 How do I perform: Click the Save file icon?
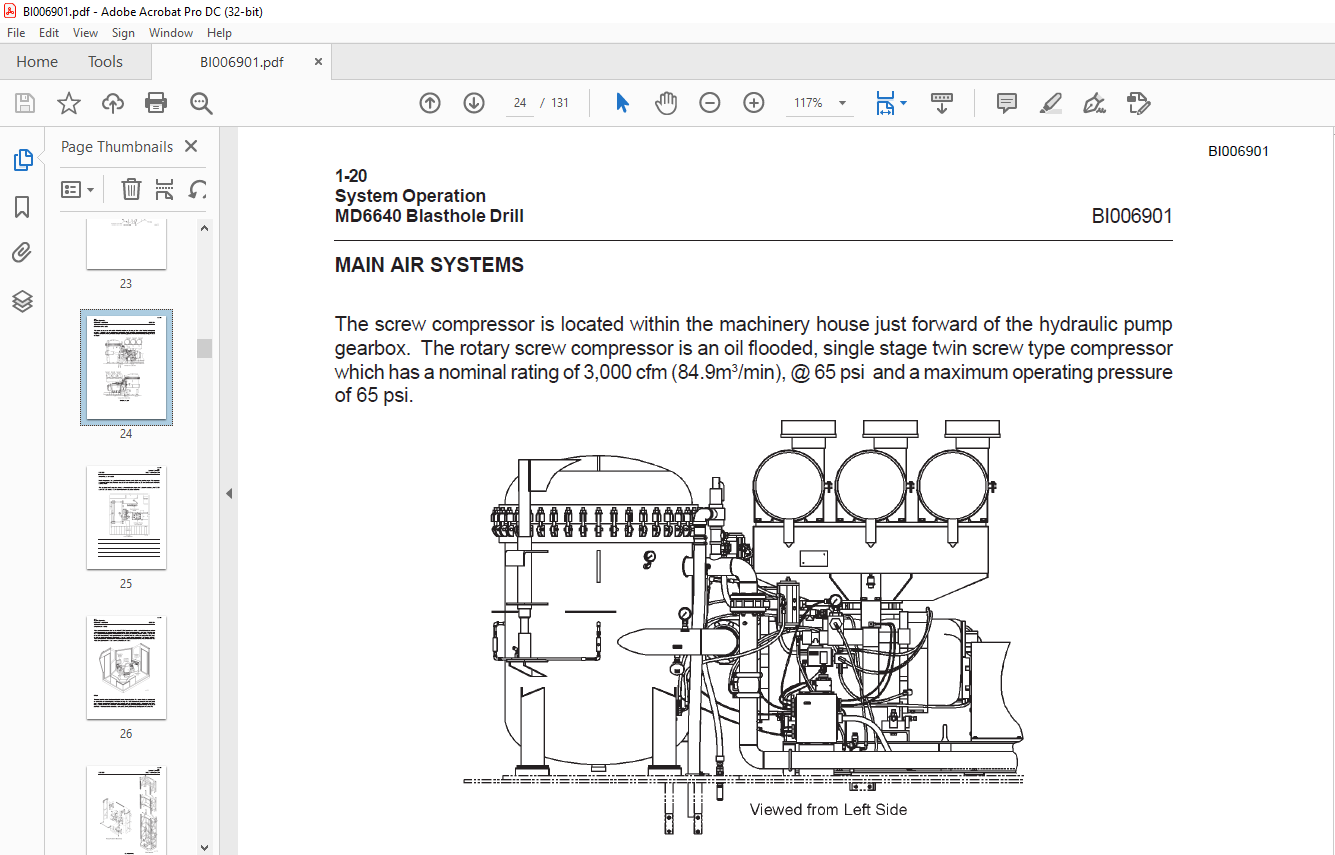(25, 103)
